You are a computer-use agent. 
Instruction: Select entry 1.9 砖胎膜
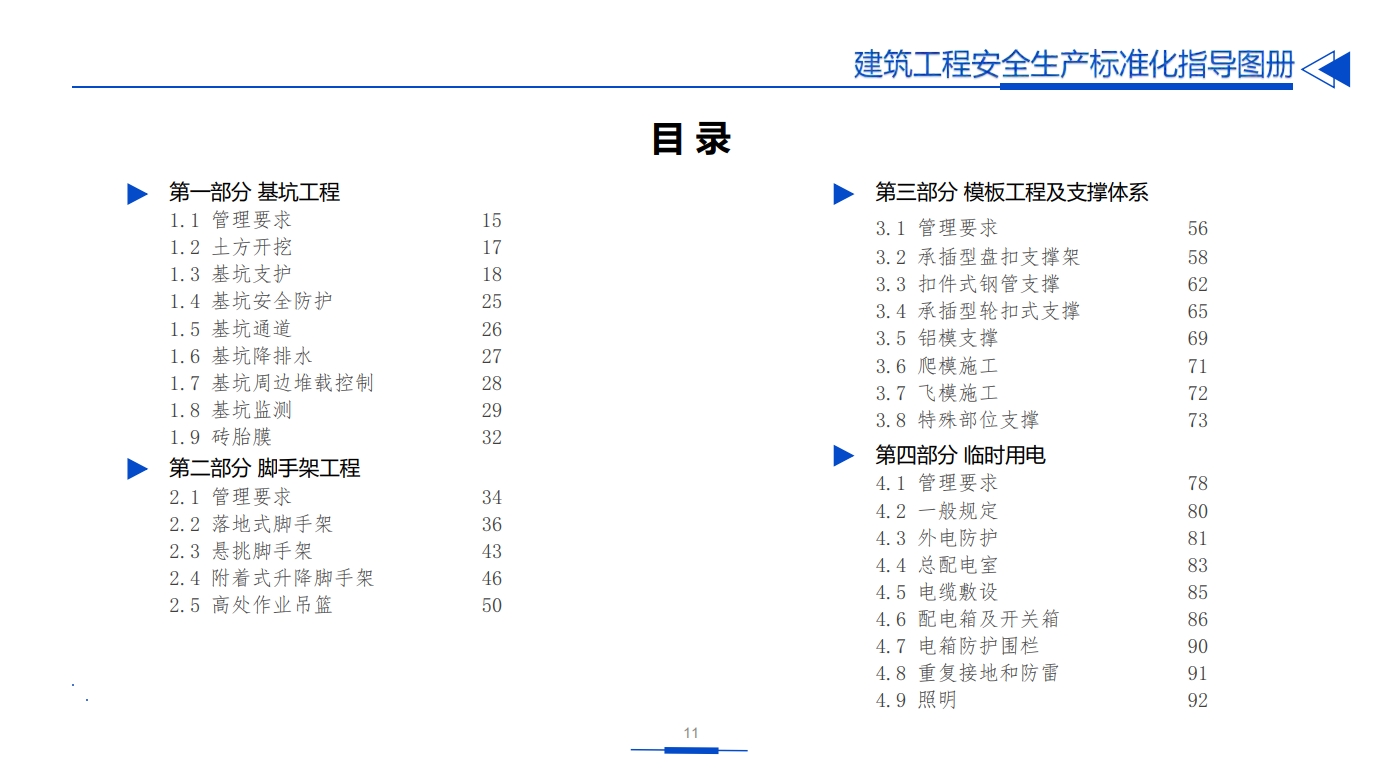(x=220, y=437)
